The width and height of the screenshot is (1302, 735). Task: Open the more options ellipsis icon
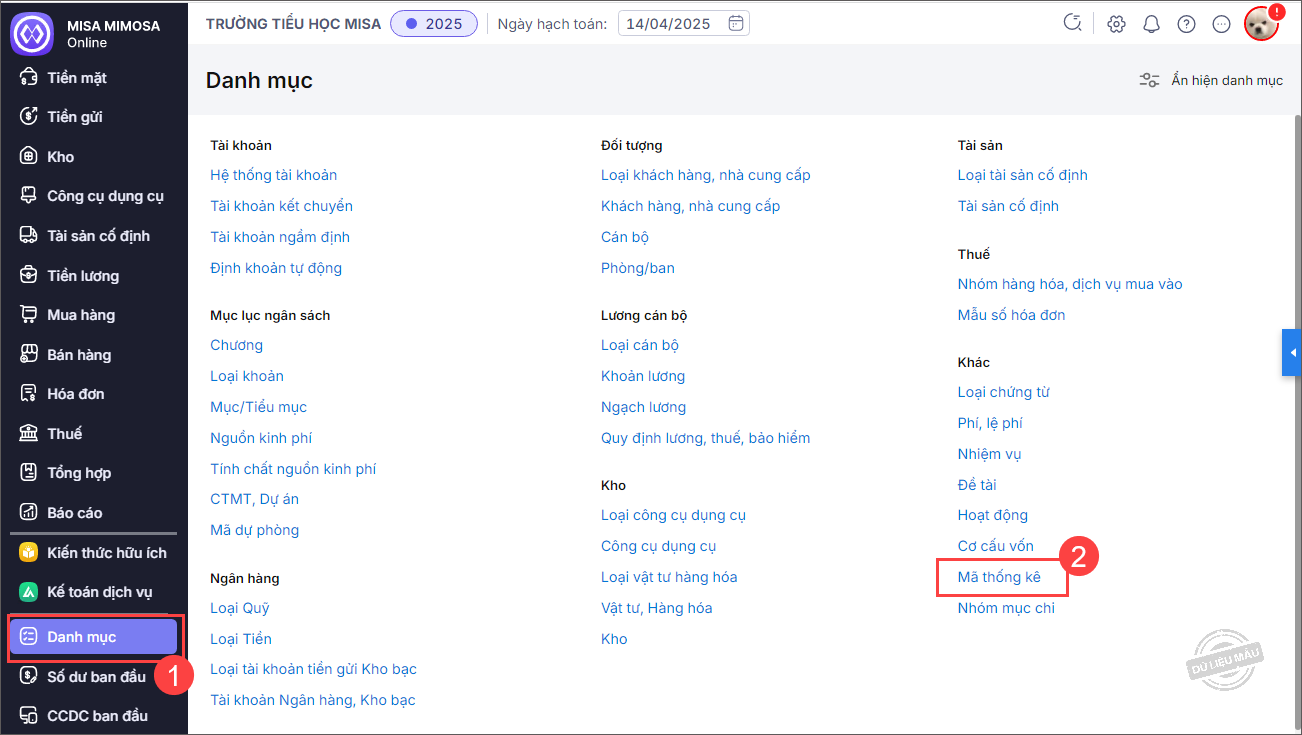(1221, 24)
